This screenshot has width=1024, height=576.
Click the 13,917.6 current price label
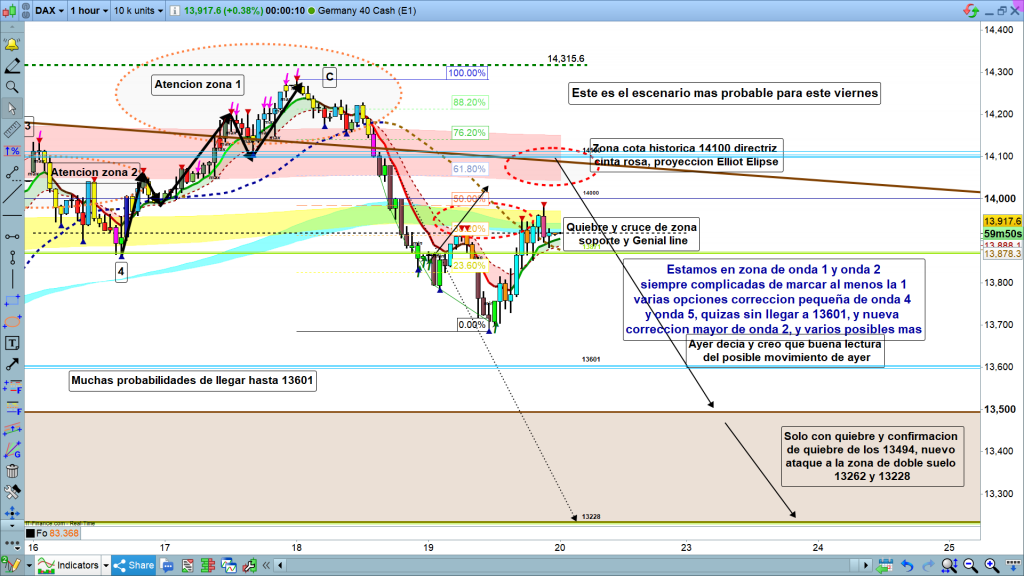coord(1001,221)
